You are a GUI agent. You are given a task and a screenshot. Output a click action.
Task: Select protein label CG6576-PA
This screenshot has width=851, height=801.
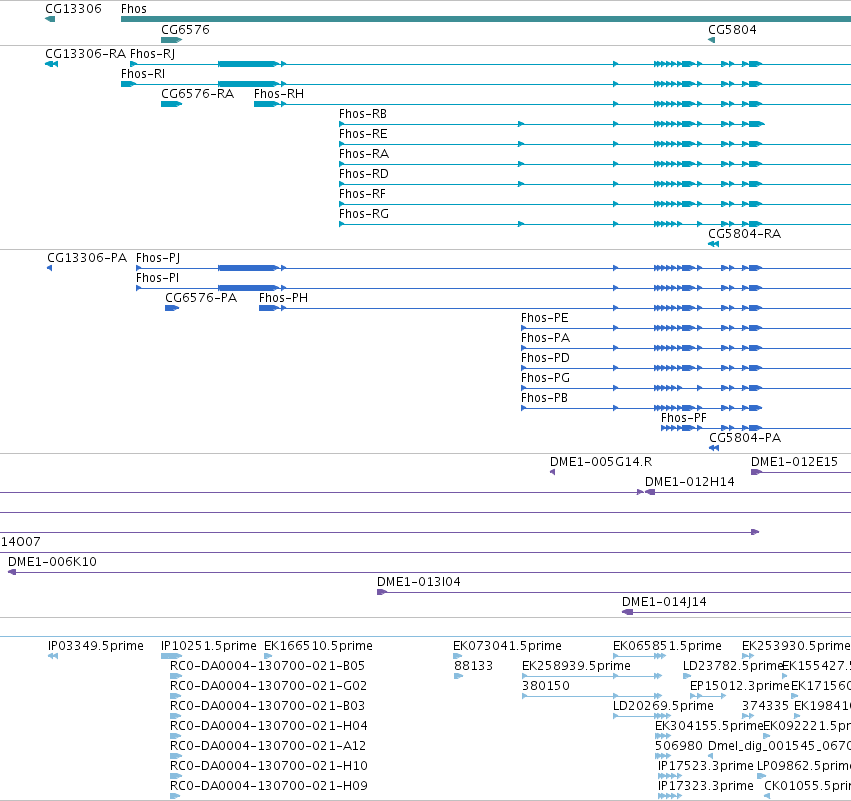point(201,297)
